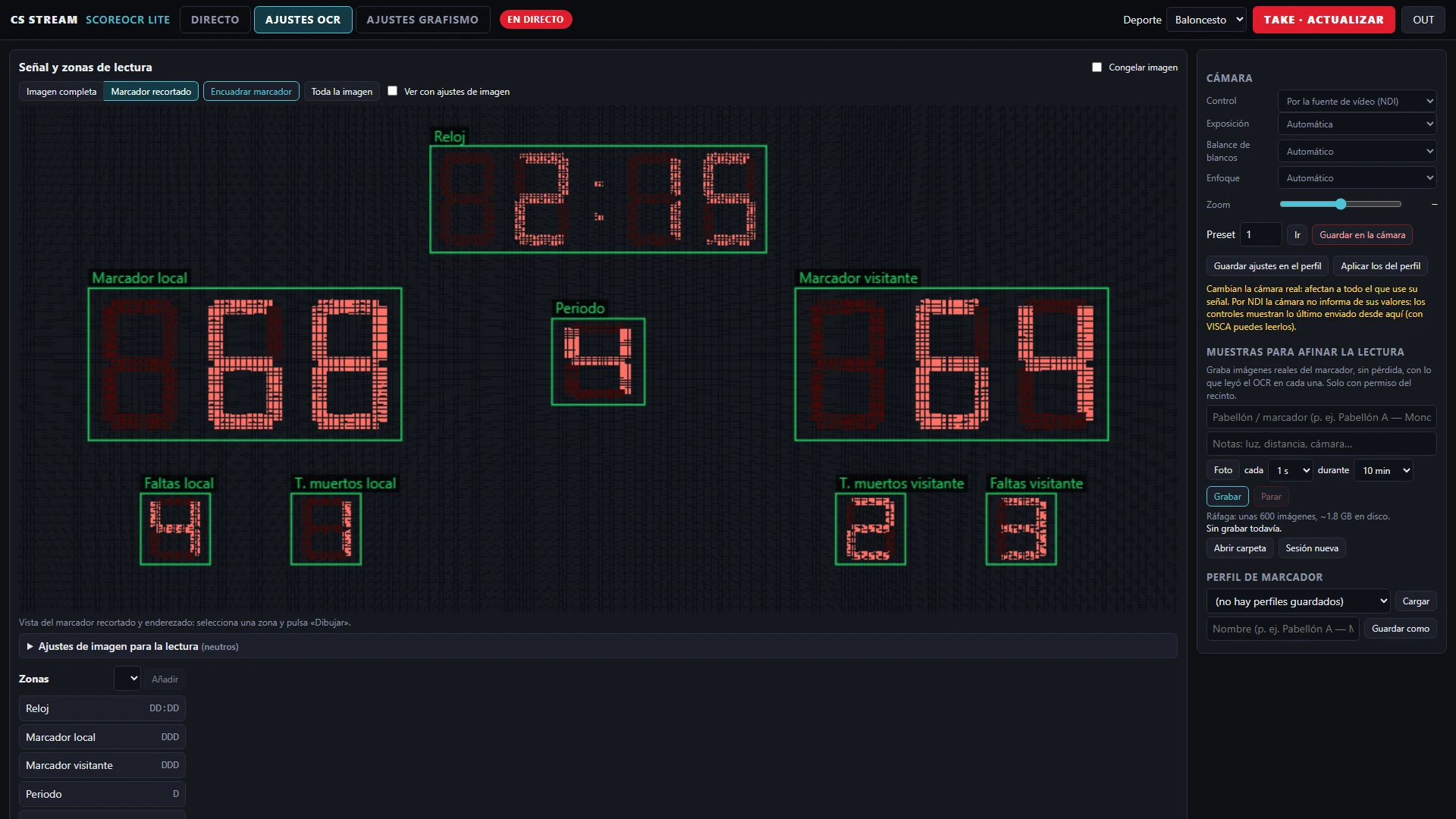The height and width of the screenshot is (819, 1456).
Task: Click Guardar en la cámara
Action: [x=1362, y=234]
